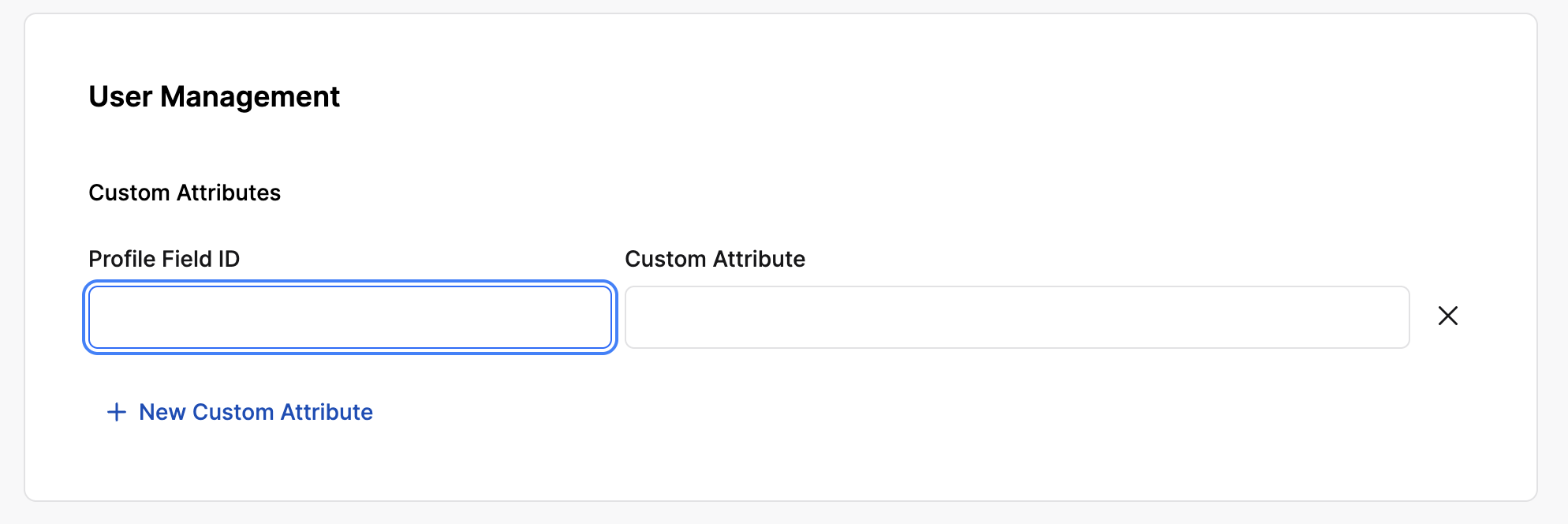1568x524 pixels.
Task: Click the User Management heading
Action: [215, 96]
